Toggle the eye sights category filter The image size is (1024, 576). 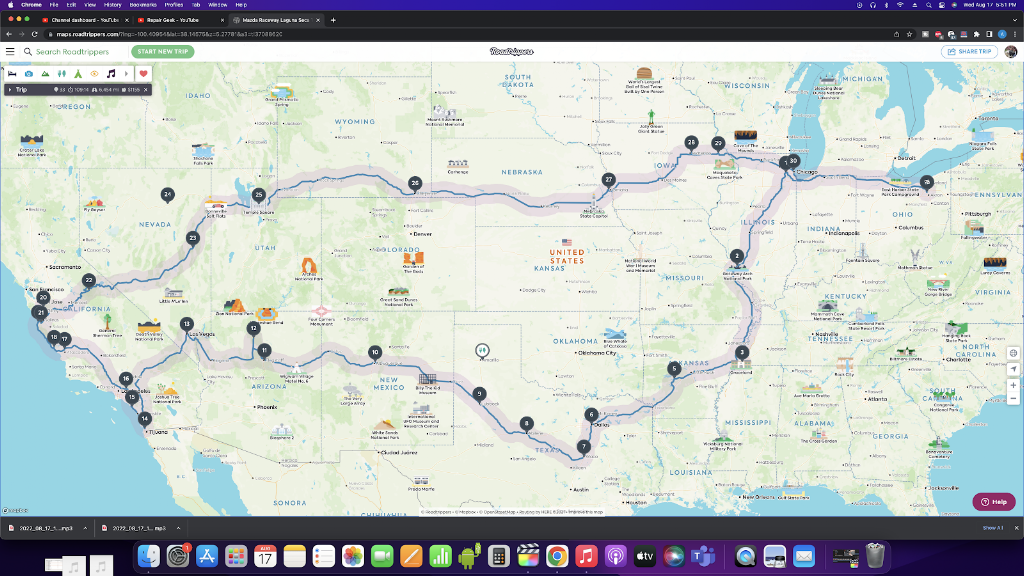point(94,73)
